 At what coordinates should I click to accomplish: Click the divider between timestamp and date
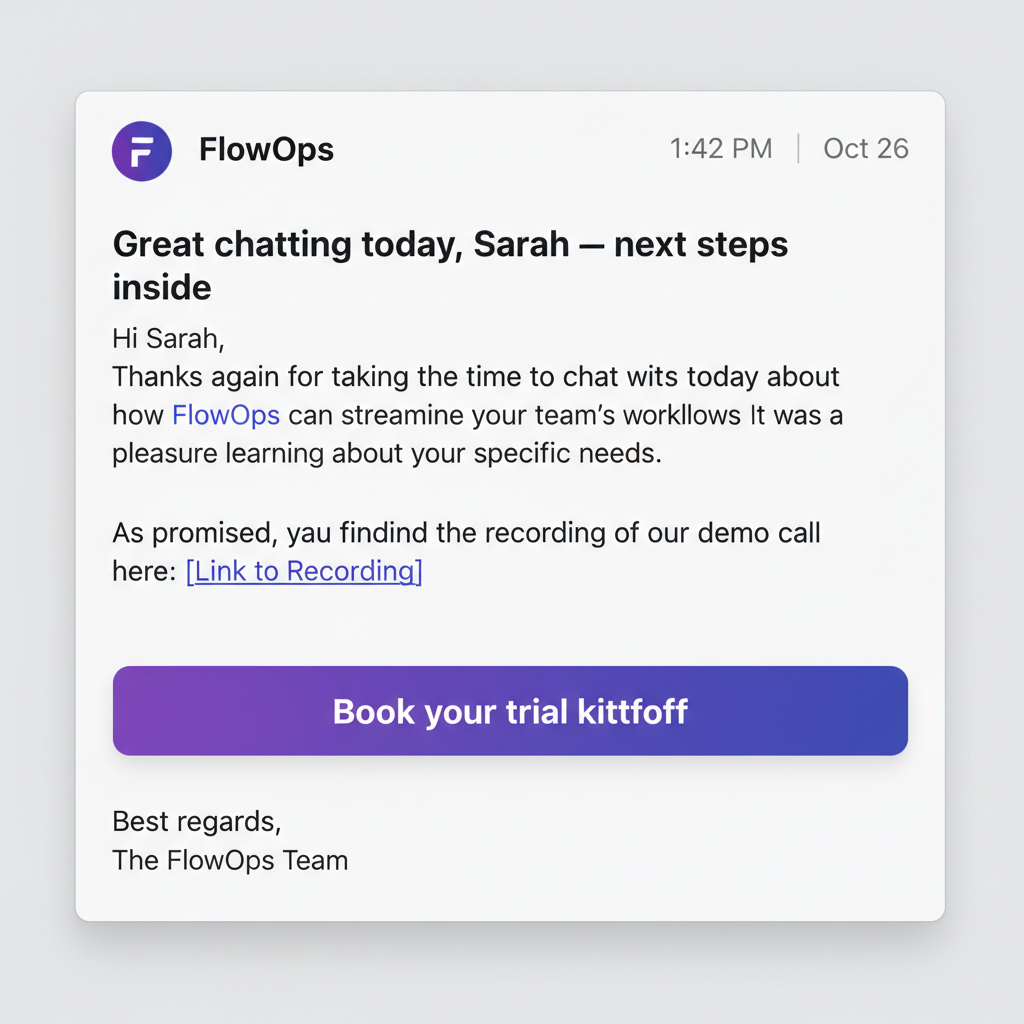(798, 148)
